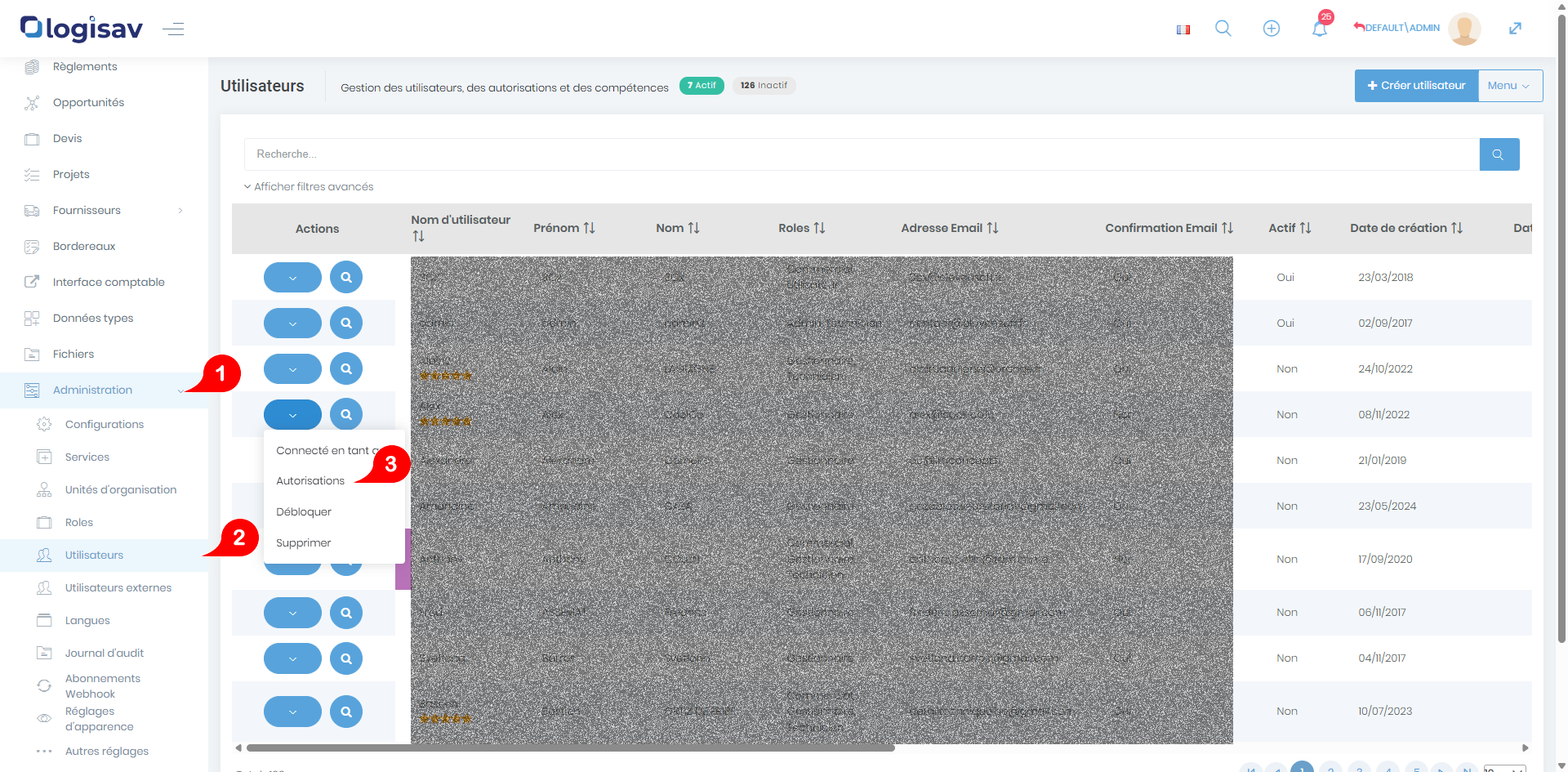Image resolution: width=1568 pixels, height=772 pixels.
Task: Click the French flag language icon
Action: [1183, 29]
